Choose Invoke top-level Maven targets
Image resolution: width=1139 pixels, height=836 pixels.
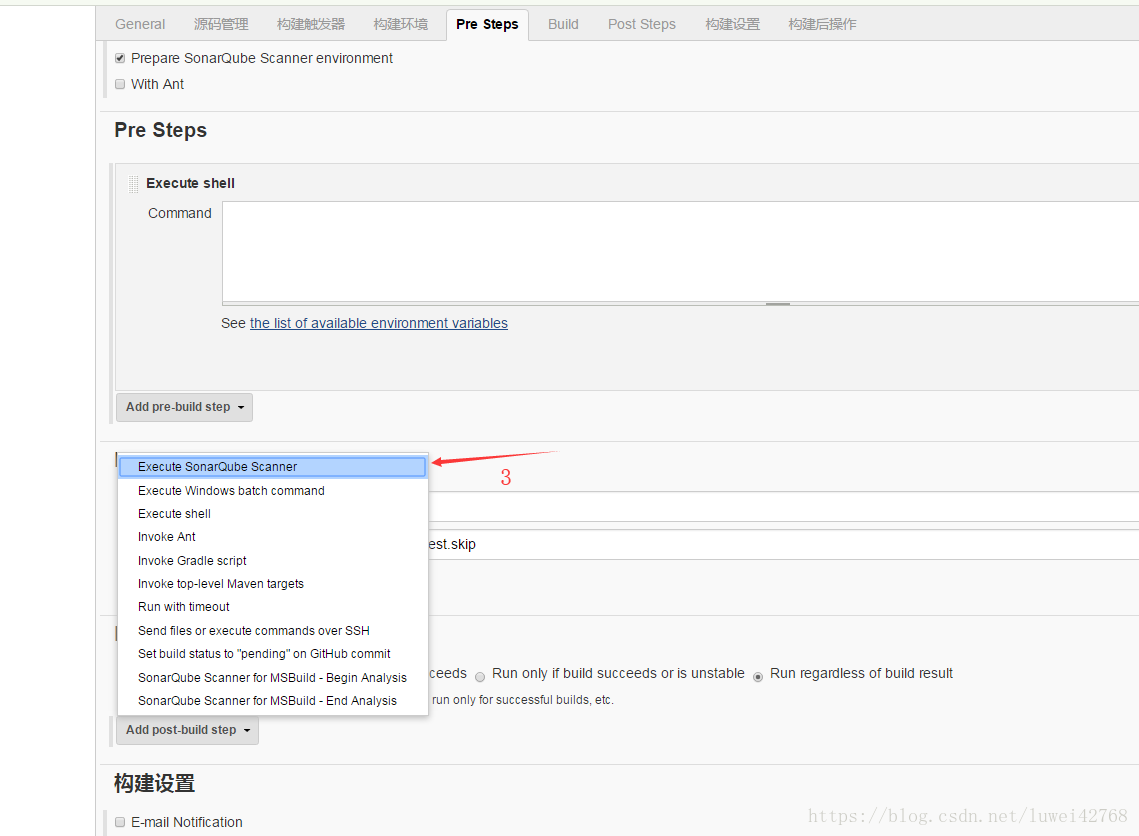tap(272, 584)
